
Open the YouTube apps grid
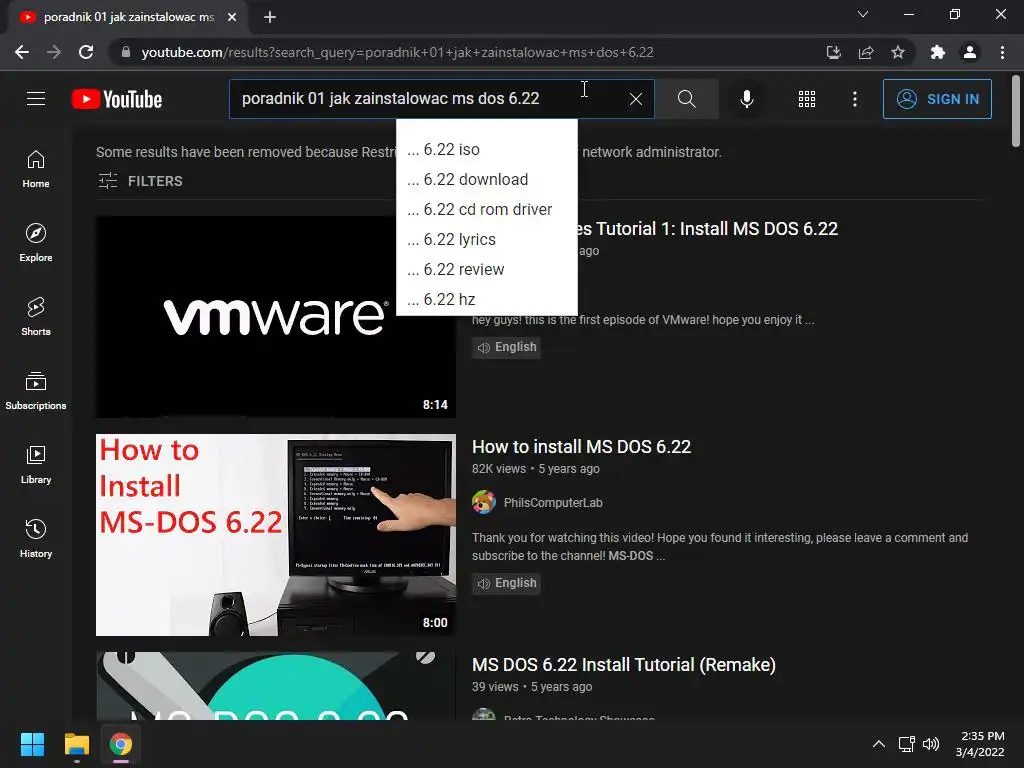coord(807,99)
